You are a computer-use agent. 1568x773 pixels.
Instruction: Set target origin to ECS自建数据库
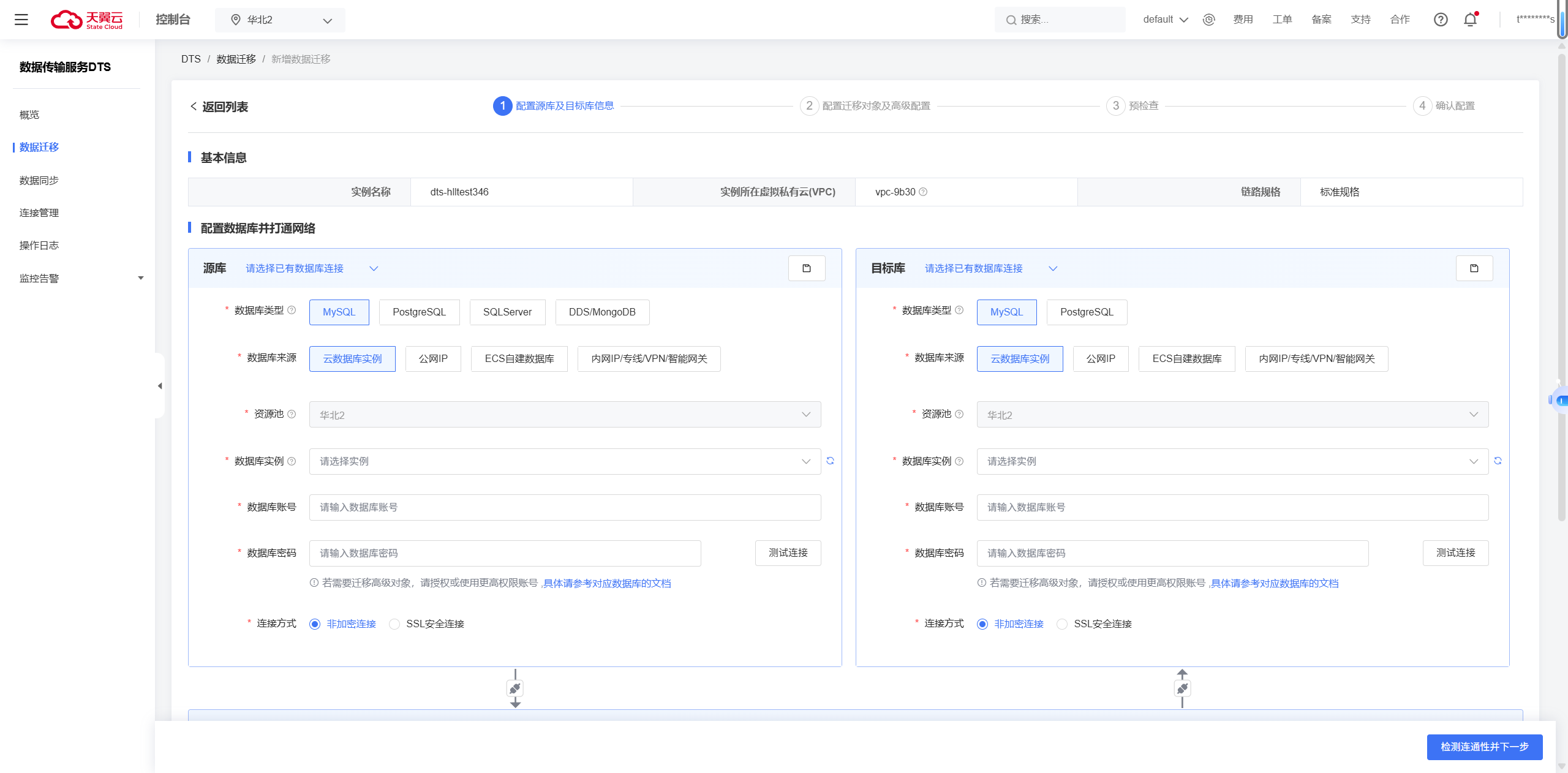click(1186, 359)
